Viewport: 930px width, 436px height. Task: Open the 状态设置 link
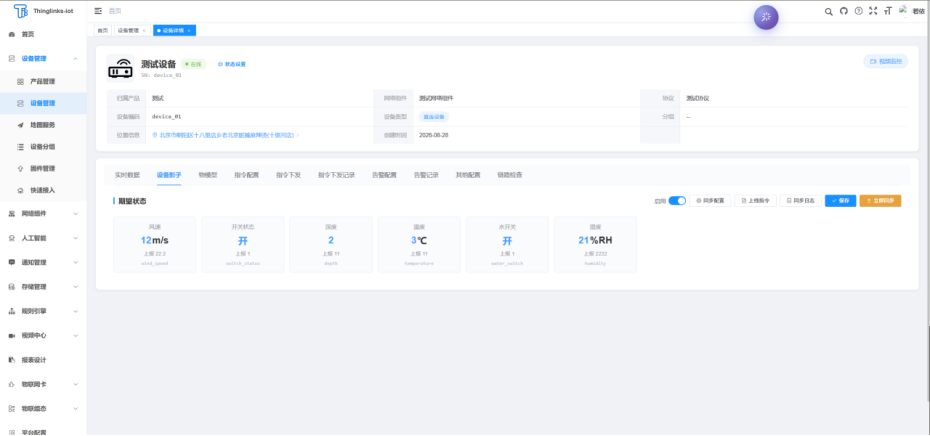[232, 64]
